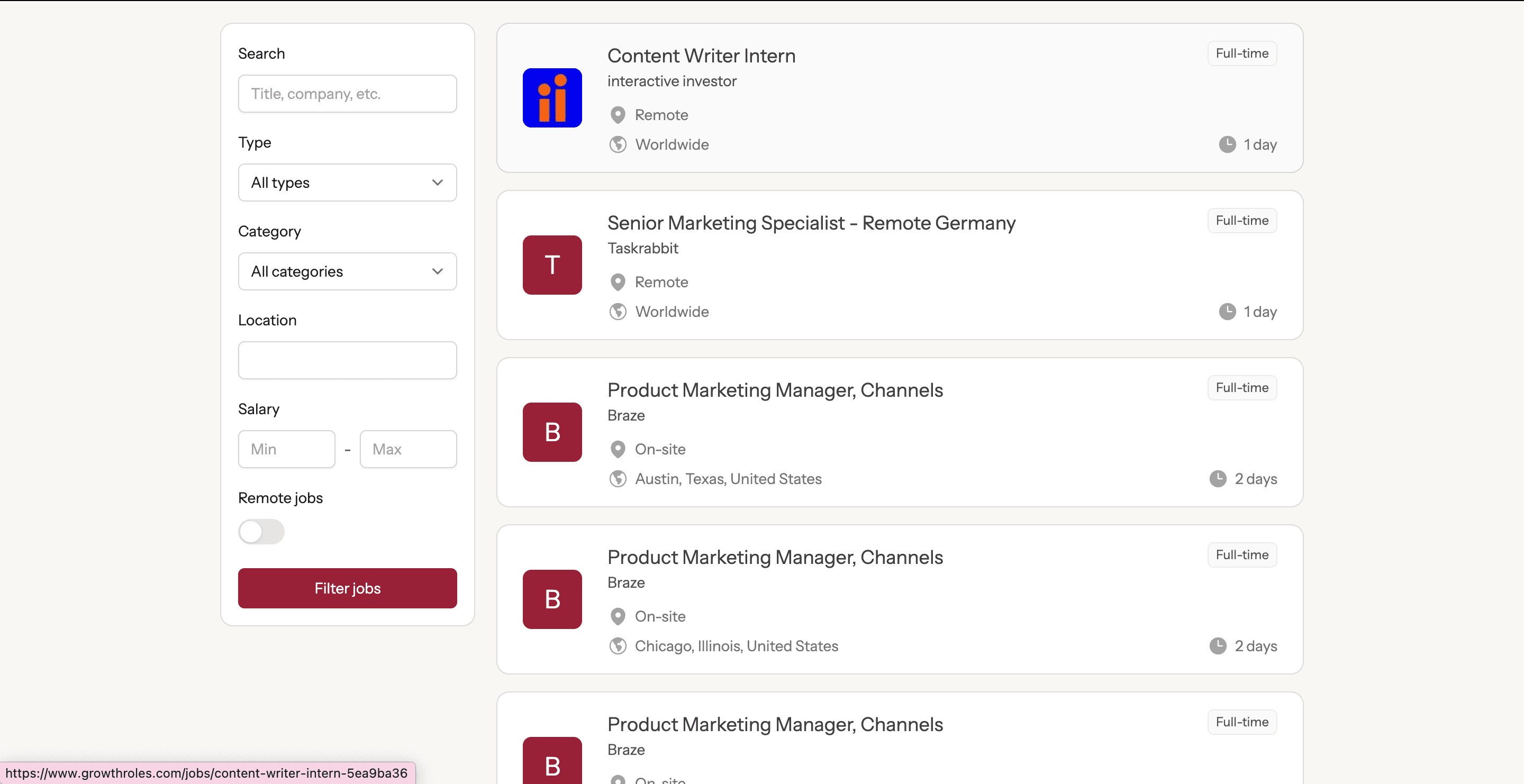Open the All categories dropdown
This screenshot has width=1524, height=784.
pos(347,271)
